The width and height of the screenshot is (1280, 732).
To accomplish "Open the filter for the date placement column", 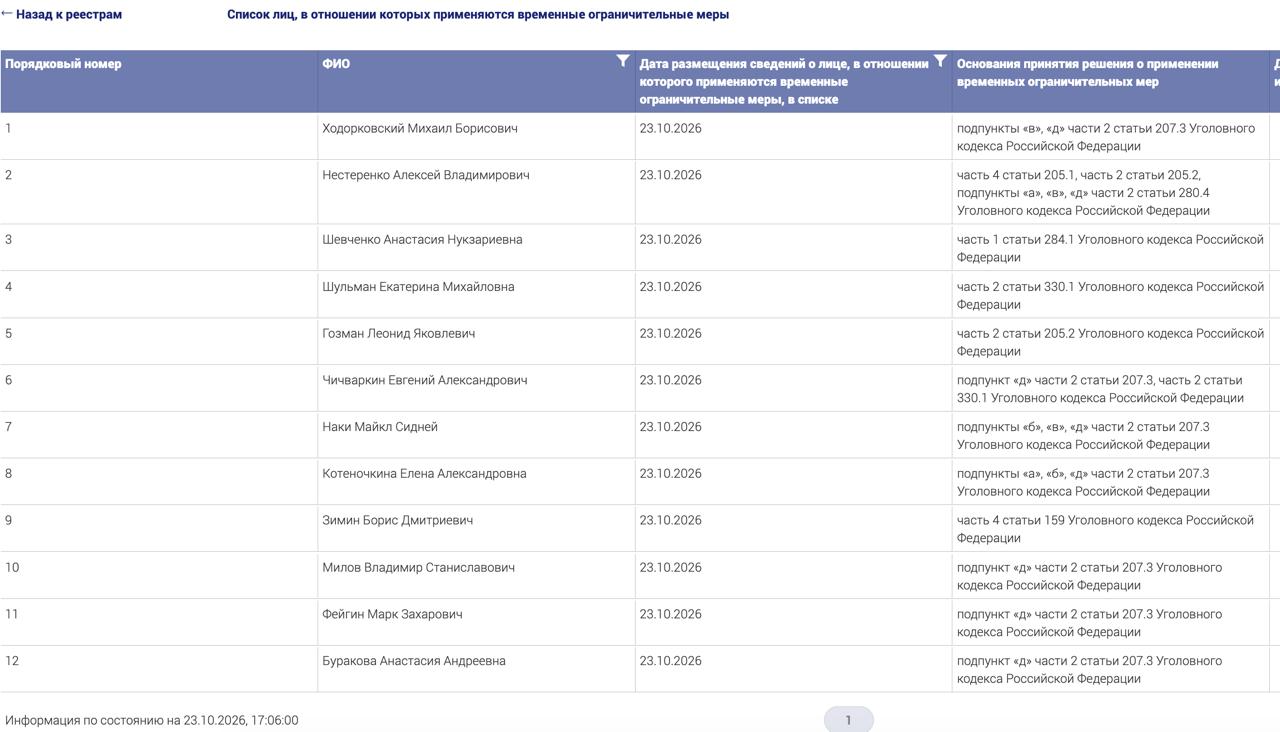I will click(x=940, y=61).
